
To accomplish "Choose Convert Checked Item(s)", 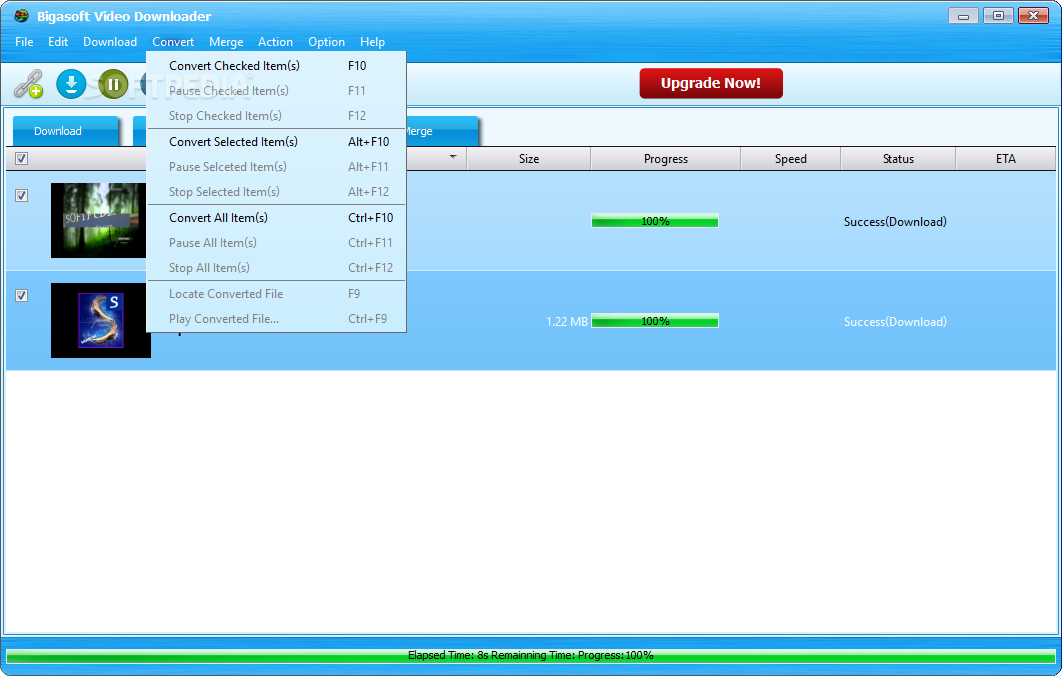I will click(x=276, y=66).
